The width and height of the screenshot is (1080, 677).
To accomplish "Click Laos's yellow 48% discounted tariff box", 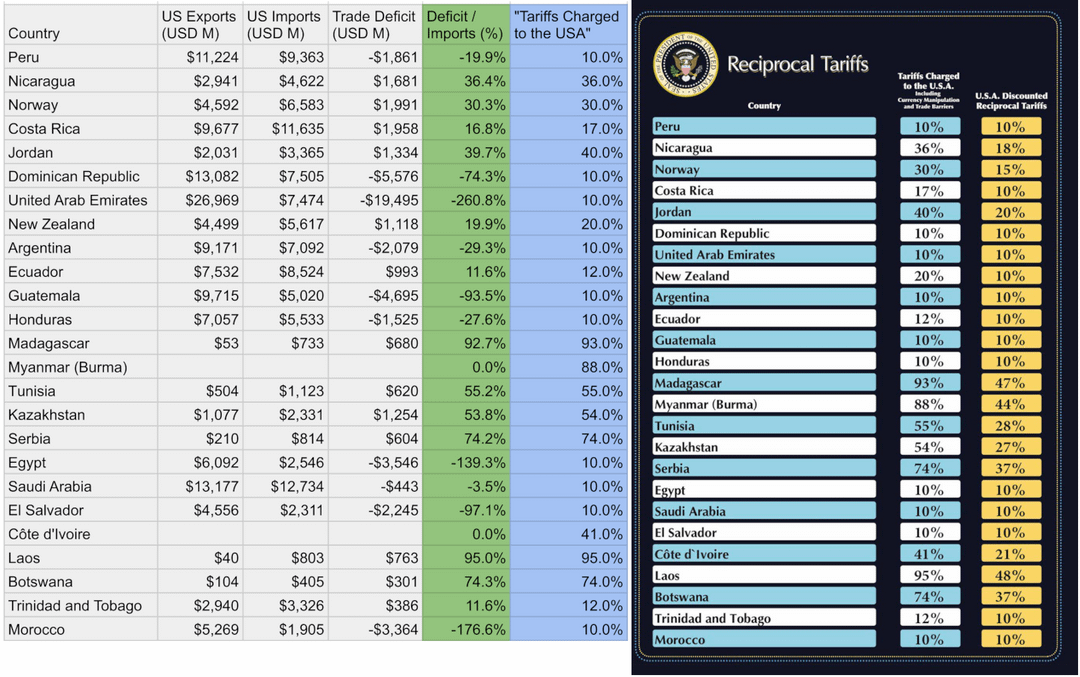I will coord(1010,575).
